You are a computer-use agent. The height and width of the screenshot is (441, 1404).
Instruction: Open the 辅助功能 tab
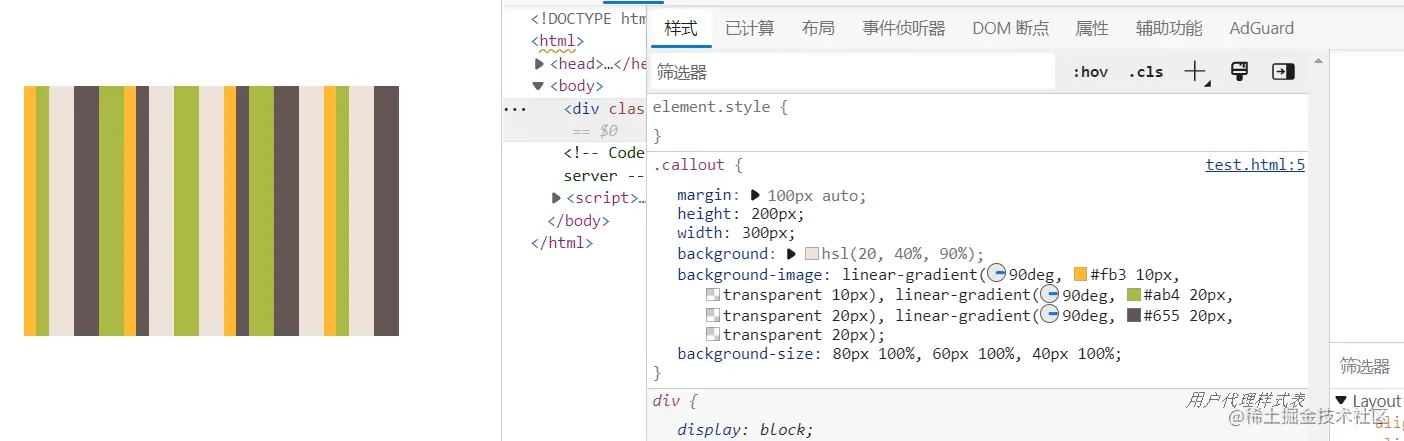pos(1169,28)
